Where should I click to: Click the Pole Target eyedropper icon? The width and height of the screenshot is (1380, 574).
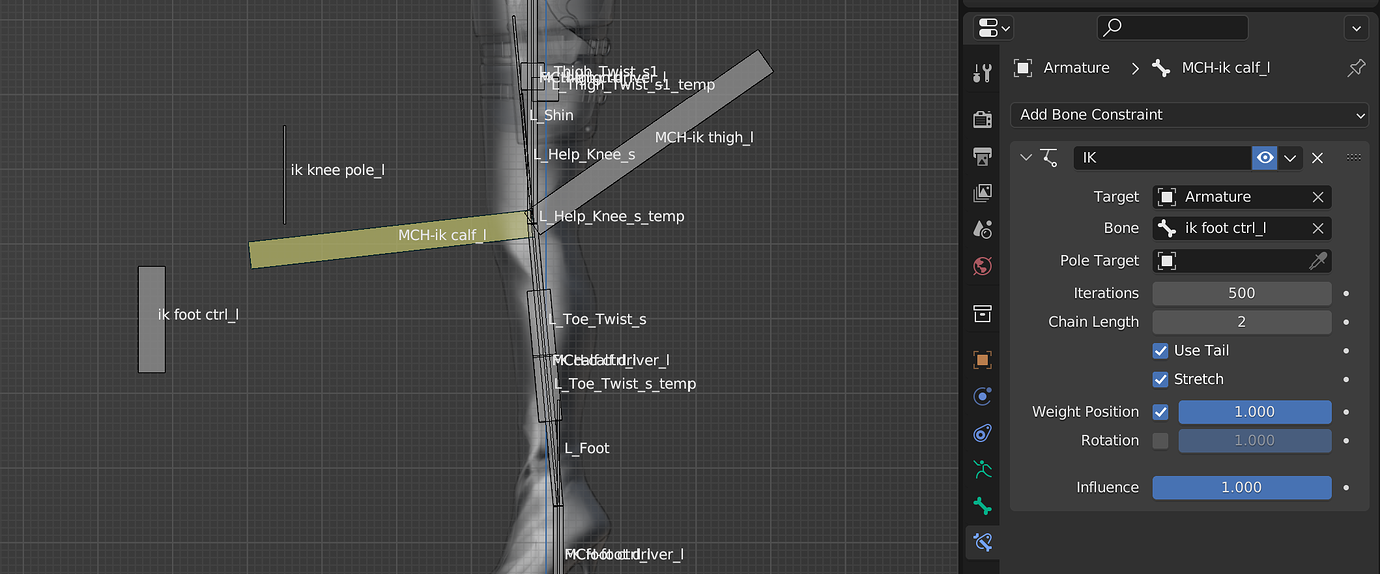click(x=1318, y=261)
